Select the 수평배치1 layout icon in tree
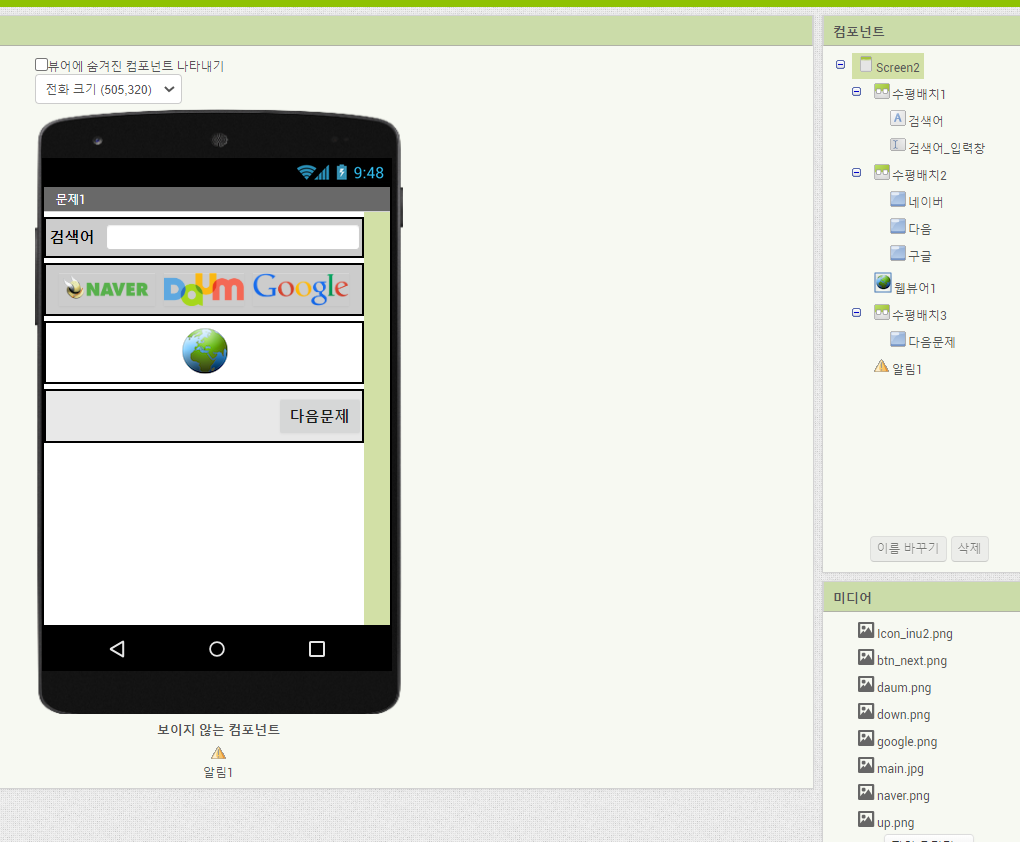Viewport: 1020px width, 842px height. pos(881,91)
